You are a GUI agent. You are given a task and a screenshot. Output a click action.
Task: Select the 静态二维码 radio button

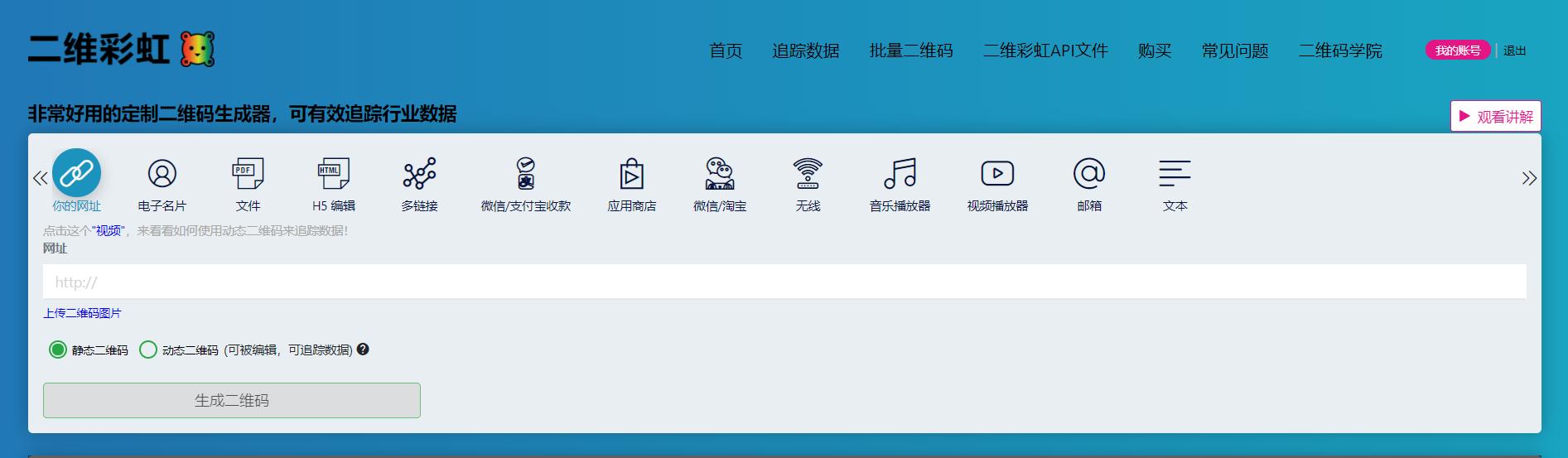coord(57,350)
